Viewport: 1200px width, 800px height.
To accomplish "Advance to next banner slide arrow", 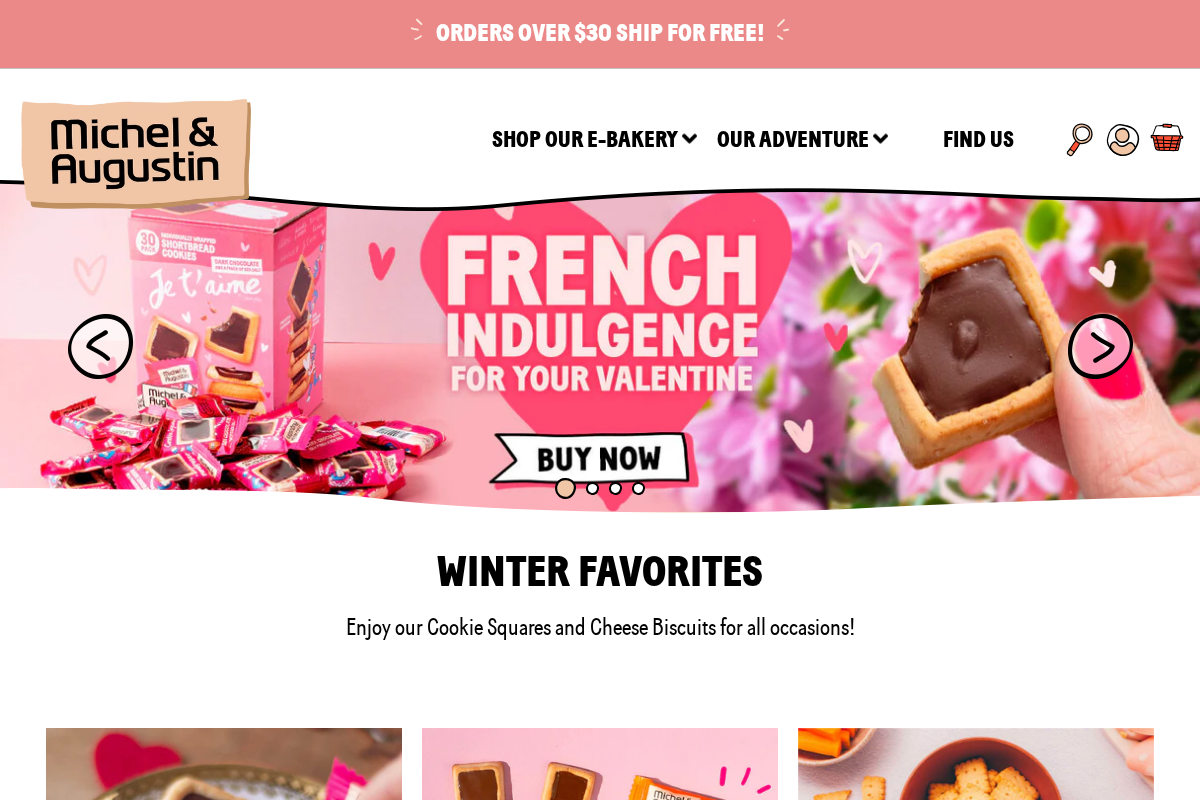I will coord(1100,346).
